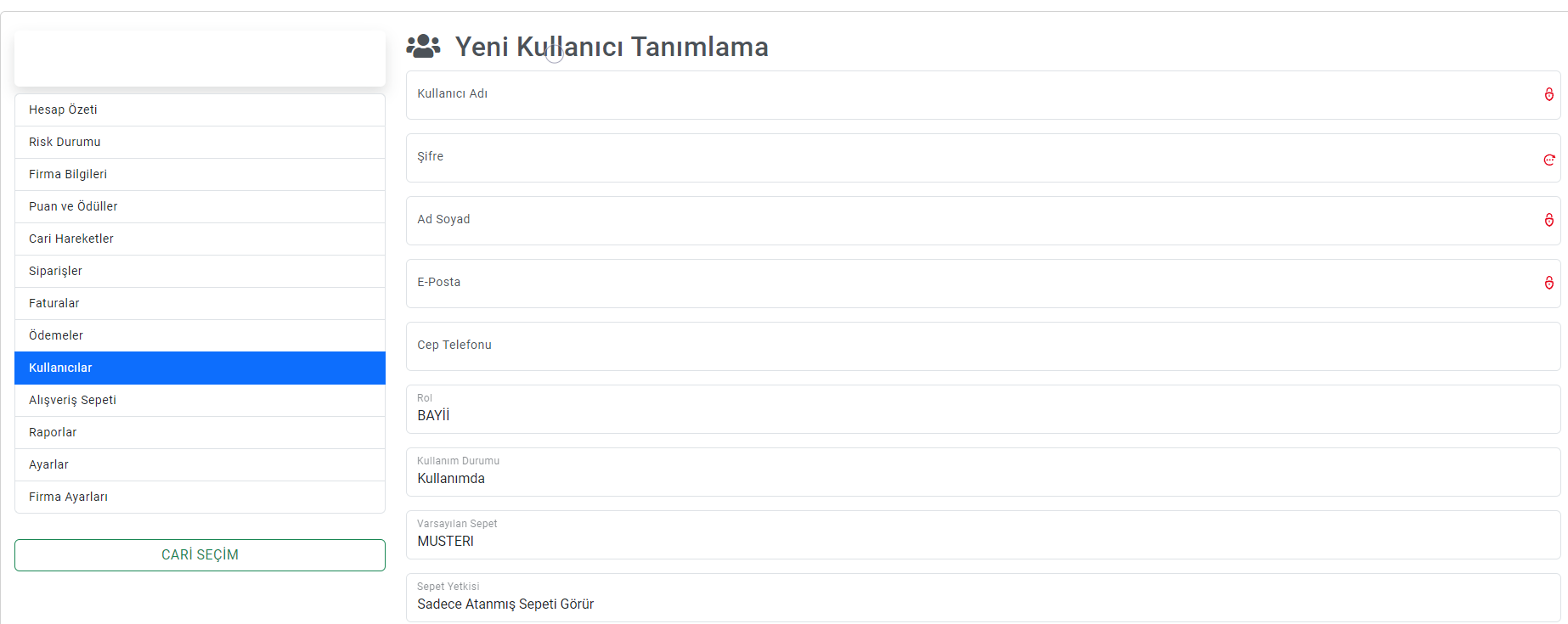The width and height of the screenshot is (1568, 624).
Task: Click the lock icon in E-Posta field
Action: coord(1548,283)
